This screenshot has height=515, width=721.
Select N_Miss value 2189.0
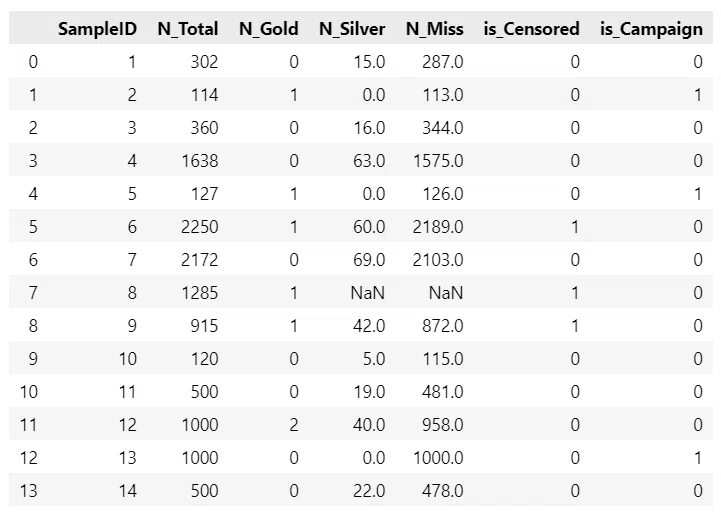[x=438, y=227]
